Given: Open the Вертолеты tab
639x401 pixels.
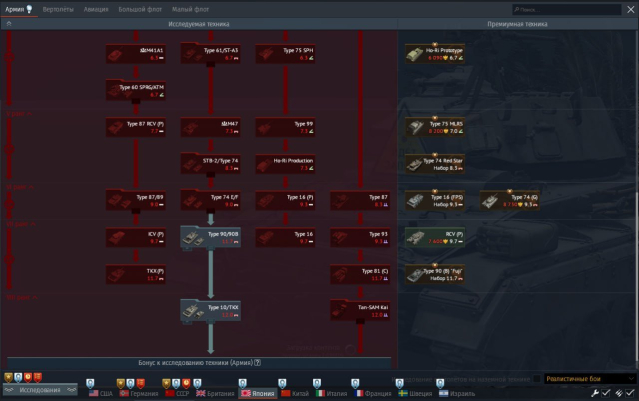Looking at the screenshot, I should [x=58, y=9].
